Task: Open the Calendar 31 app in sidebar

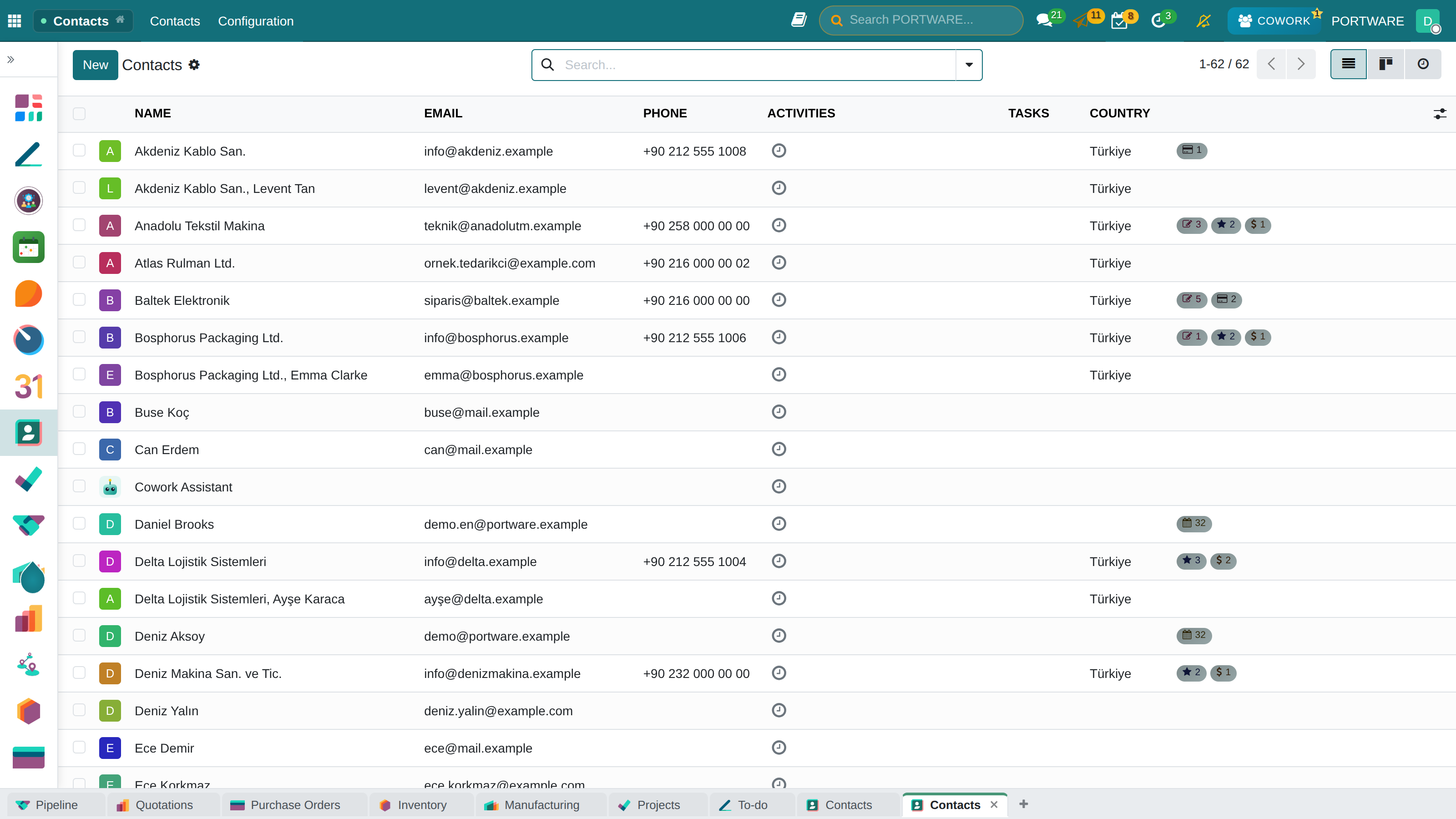Action: [x=28, y=386]
